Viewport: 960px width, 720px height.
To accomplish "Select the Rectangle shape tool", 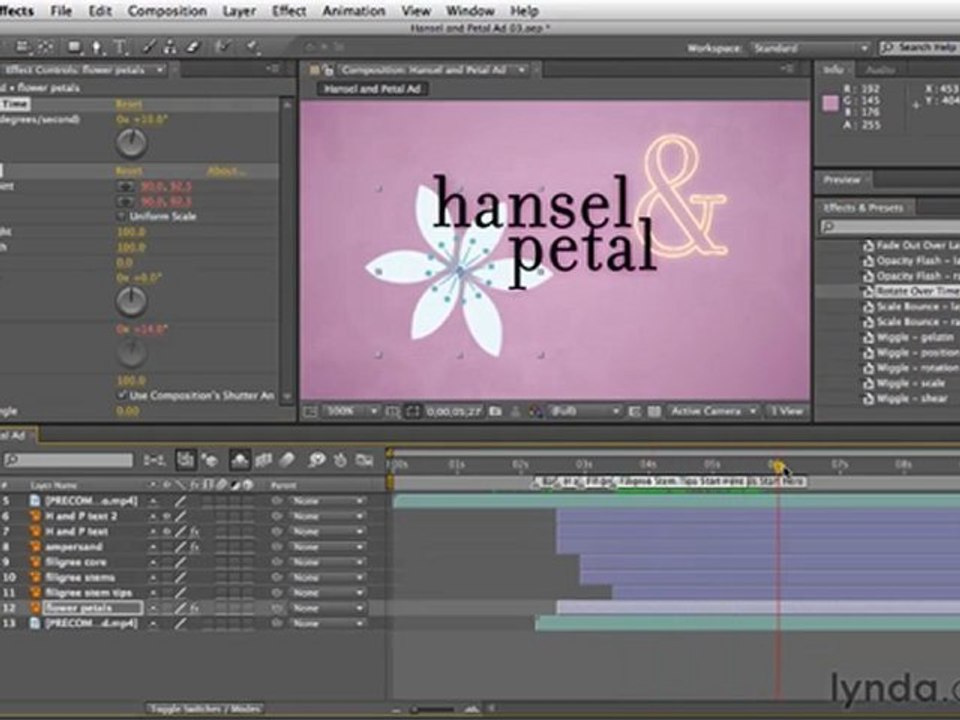I will [73, 46].
